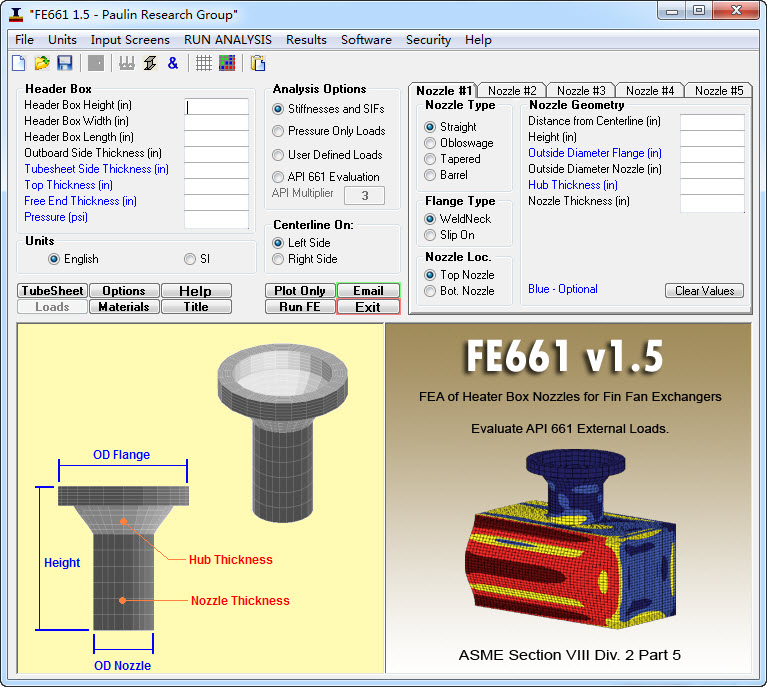This screenshot has width=767, height=687.
Task: Click the Top Thickness input field
Action: click(x=217, y=186)
